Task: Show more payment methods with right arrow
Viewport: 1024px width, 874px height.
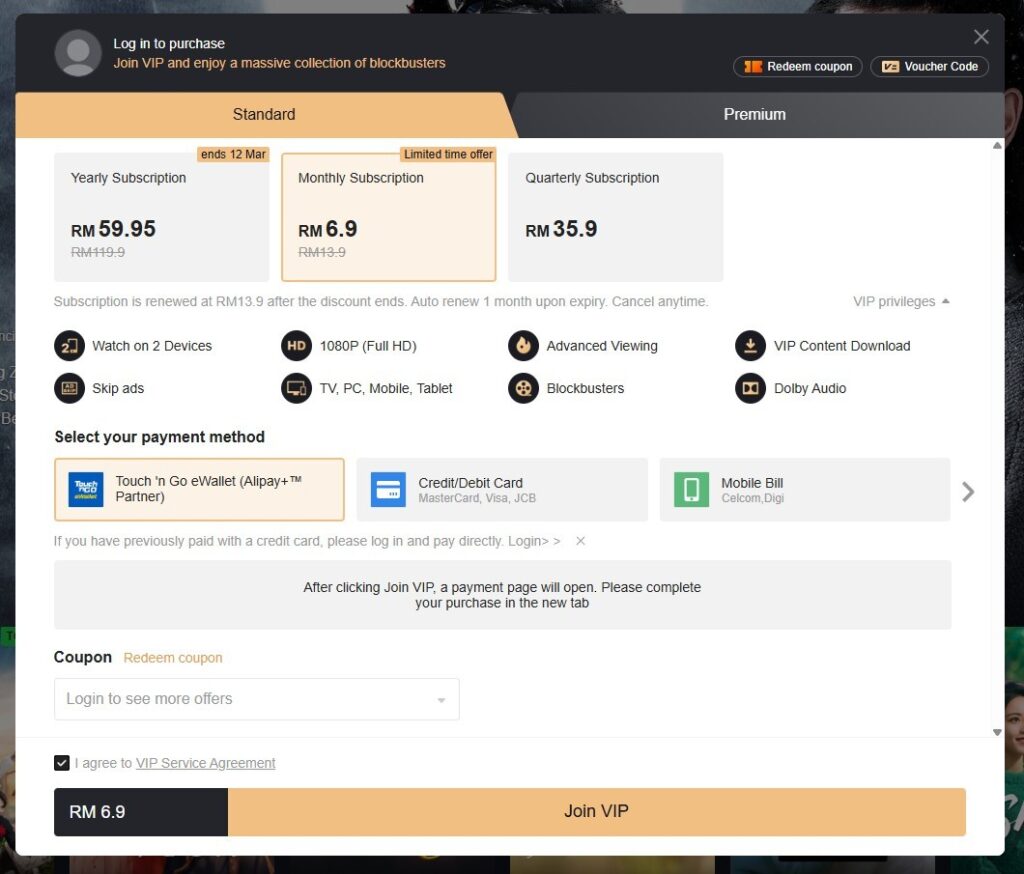Action: (x=967, y=491)
